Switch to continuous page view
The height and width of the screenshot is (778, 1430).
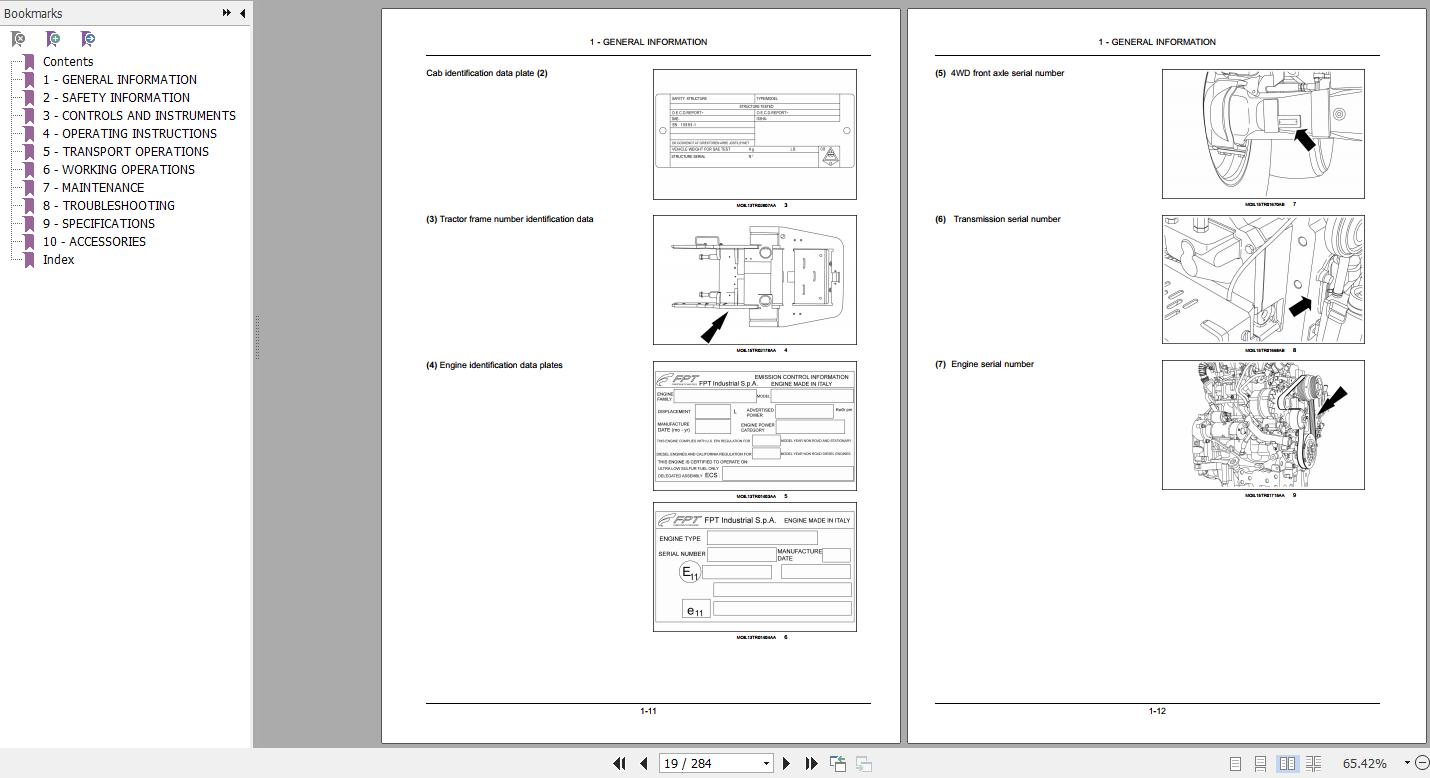click(x=1261, y=763)
